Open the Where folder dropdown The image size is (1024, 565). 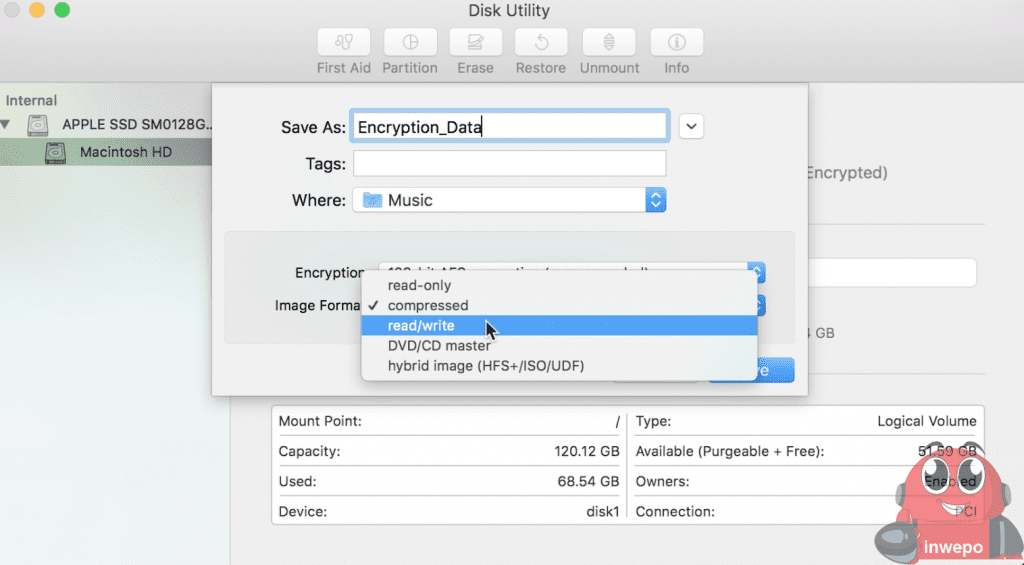[x=655, y=200]
